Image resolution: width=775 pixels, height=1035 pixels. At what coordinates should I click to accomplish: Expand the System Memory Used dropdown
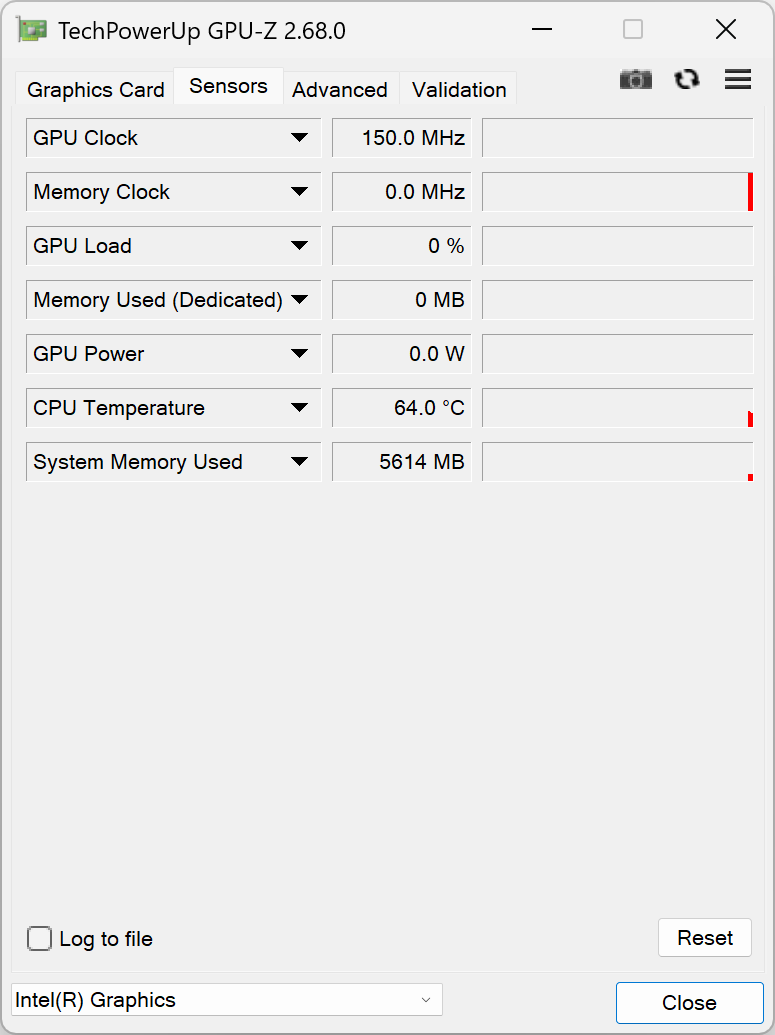pos(299,462)
